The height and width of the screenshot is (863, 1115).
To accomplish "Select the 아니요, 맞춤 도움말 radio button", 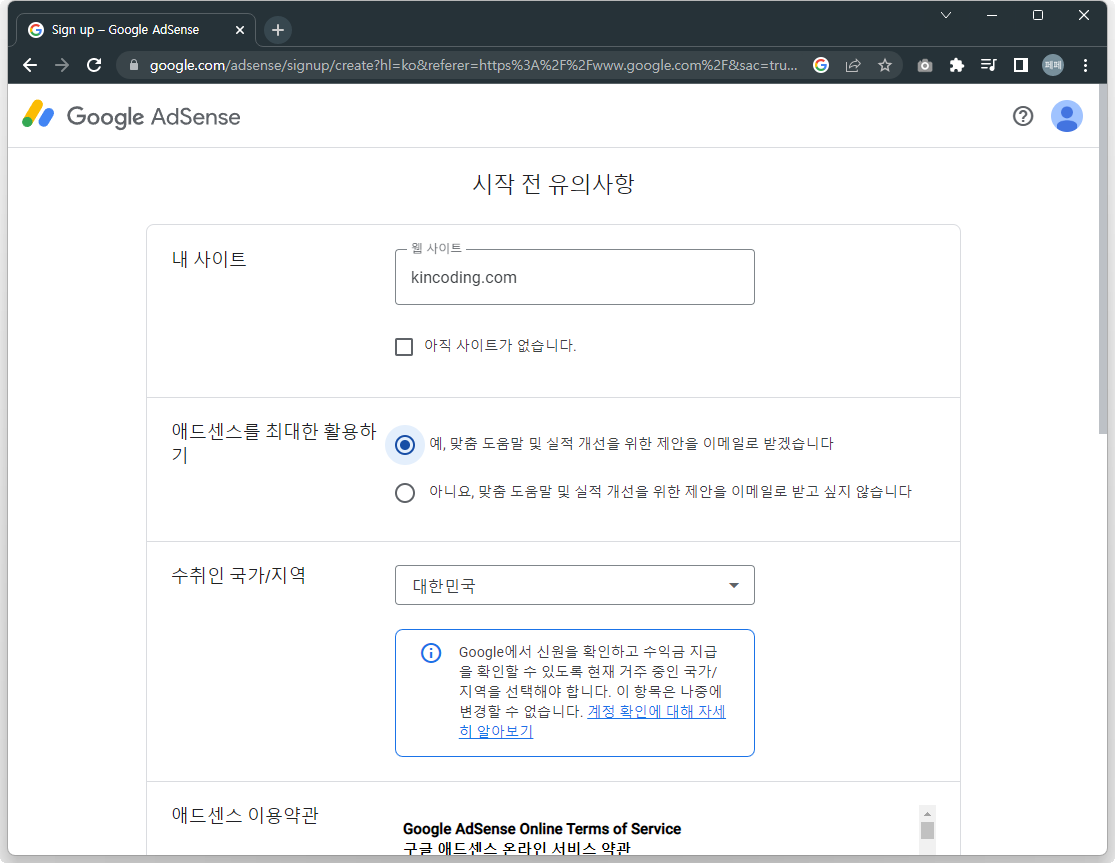I will pyautogui.click(x=405, y=493).
